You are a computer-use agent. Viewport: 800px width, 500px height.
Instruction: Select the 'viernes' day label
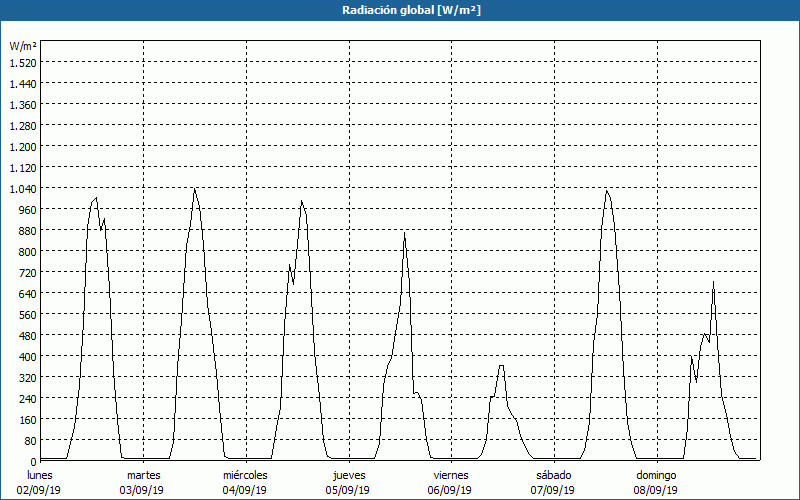pos(451,475)
